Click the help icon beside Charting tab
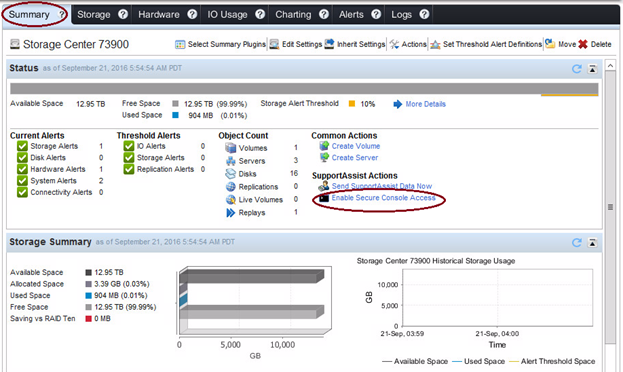The image size is (623, 372). click(x=324, y=14)
